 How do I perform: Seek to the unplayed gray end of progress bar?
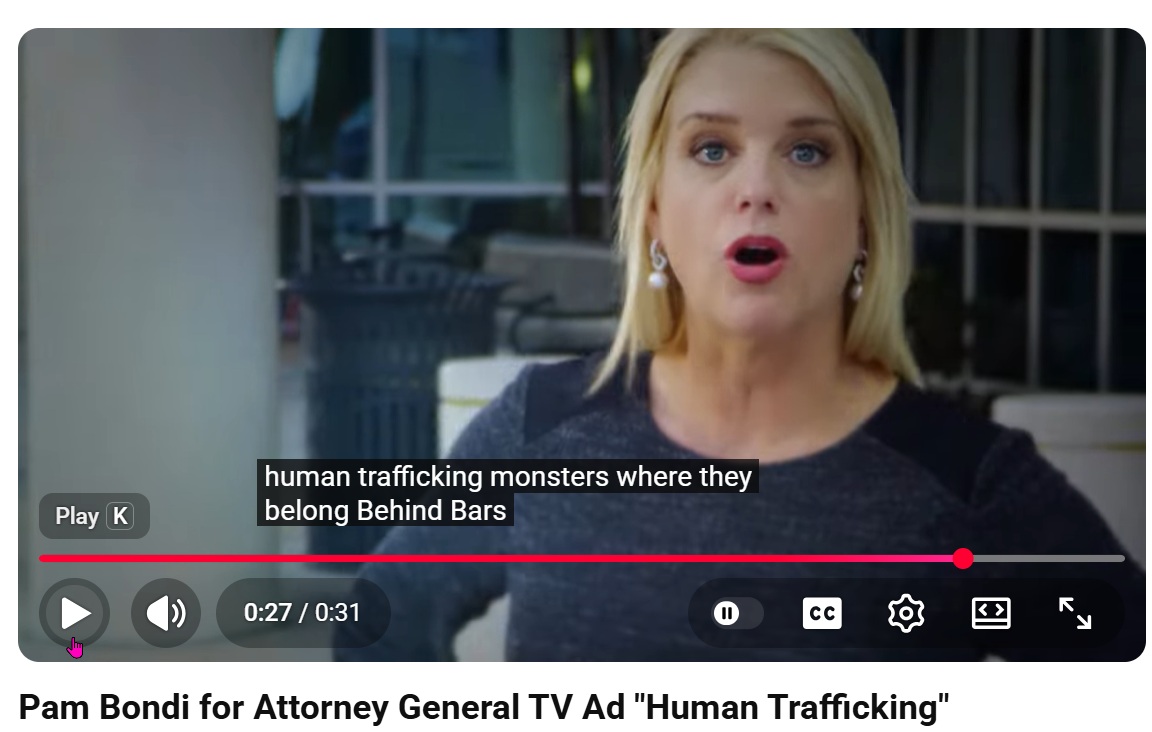(1049, 559)
